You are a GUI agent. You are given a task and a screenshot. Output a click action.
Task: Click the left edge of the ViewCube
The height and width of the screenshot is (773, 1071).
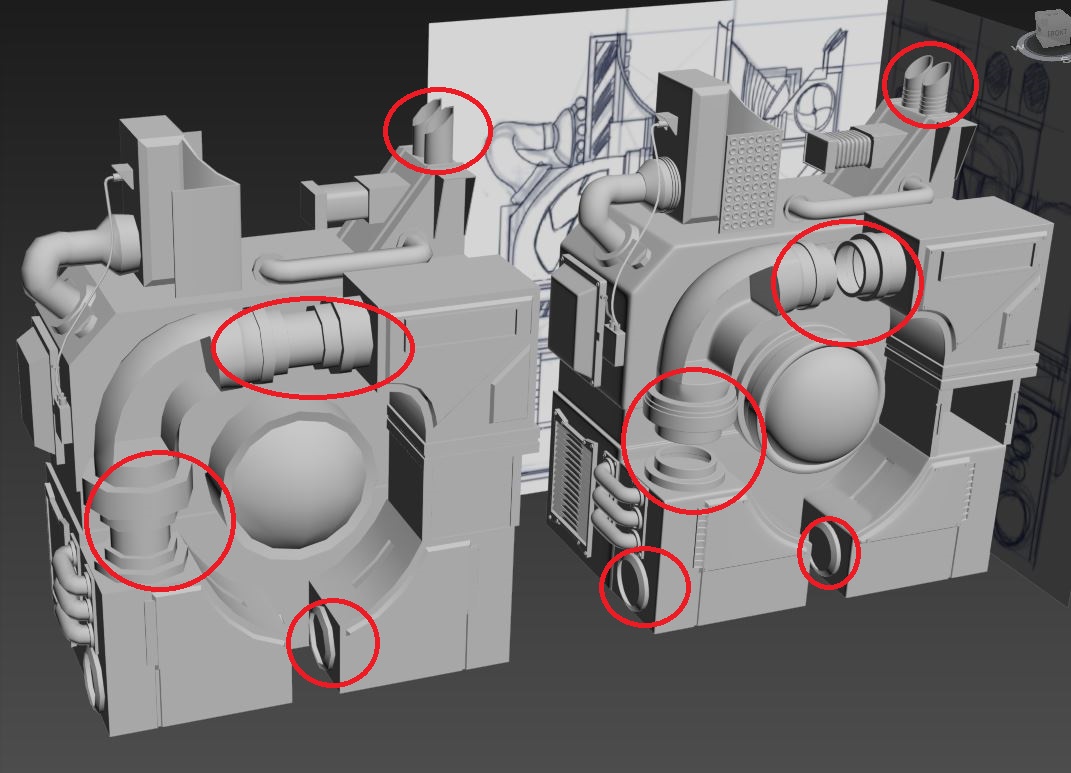click(1038, 32)
